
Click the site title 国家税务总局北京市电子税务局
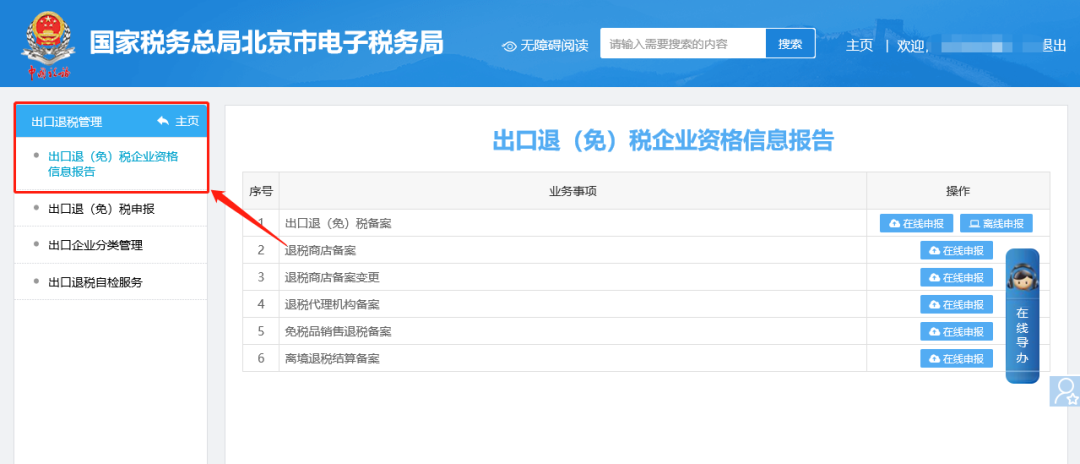267,43
